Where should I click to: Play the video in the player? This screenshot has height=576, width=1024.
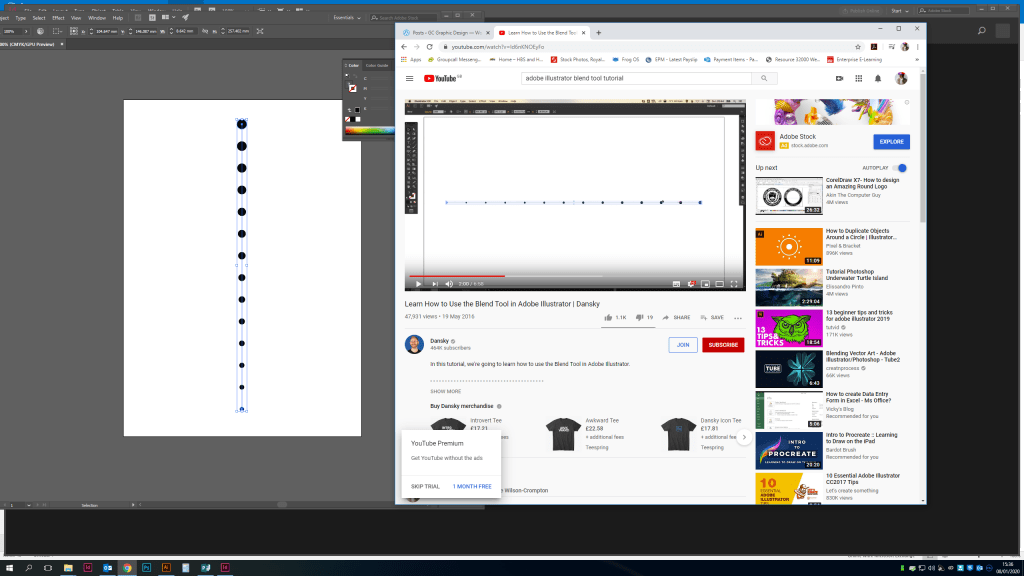tap(419, 284)
